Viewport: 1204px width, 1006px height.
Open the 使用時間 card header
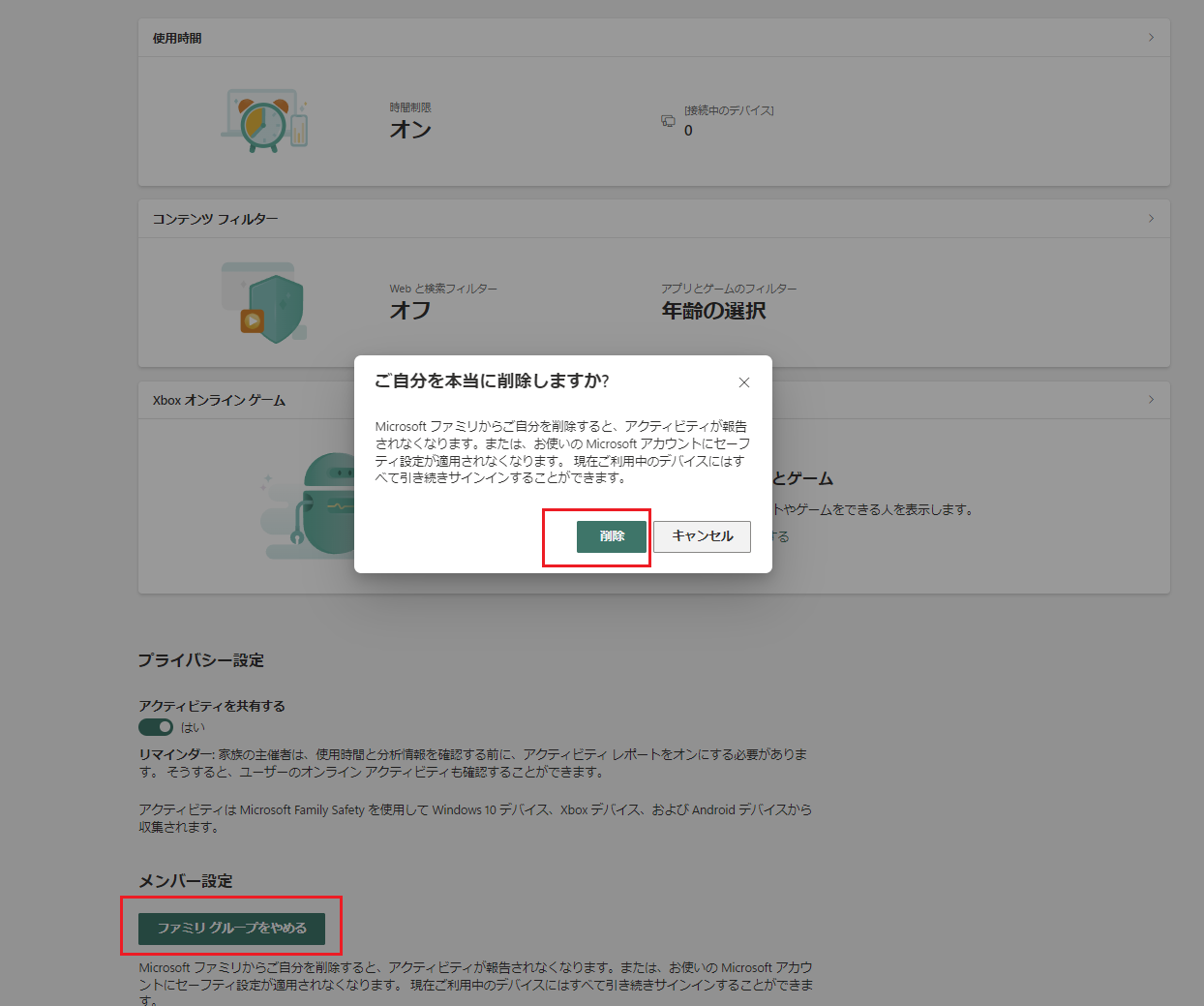click(x=654, y=38)
